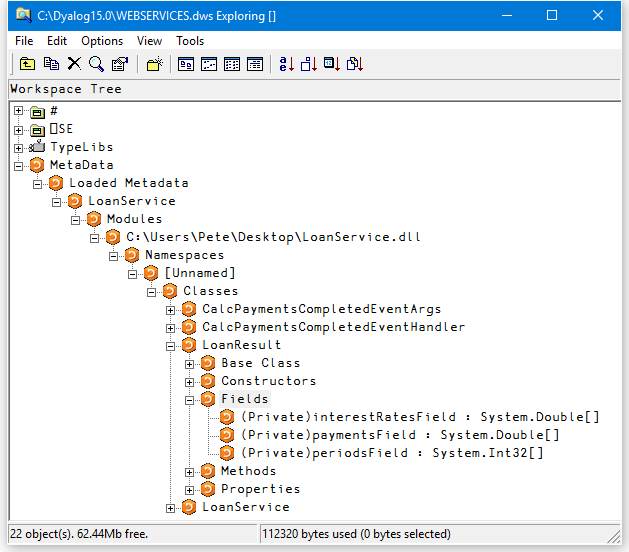This screenshot has width=629, height=552.
Task: Click the Up One Level folder icon
Action: click(27, 64)
